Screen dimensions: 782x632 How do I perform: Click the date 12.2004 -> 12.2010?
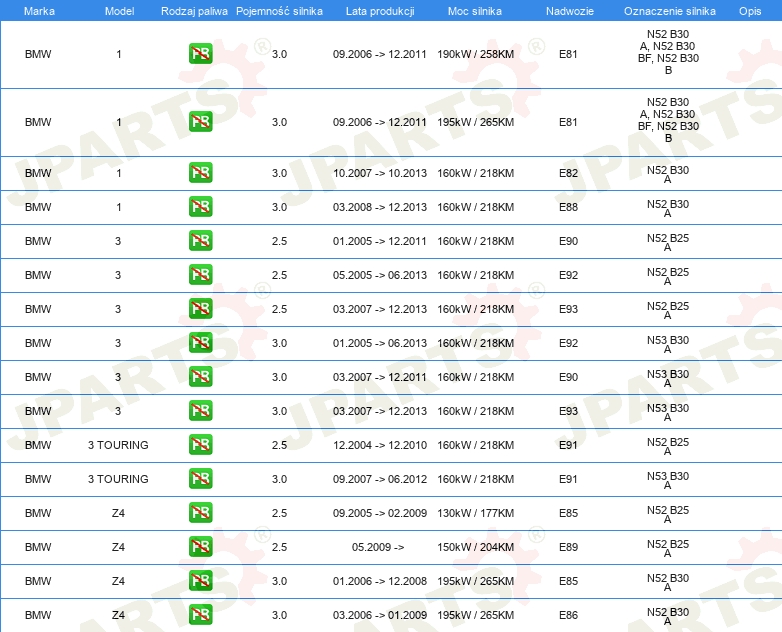pos(380,445)
